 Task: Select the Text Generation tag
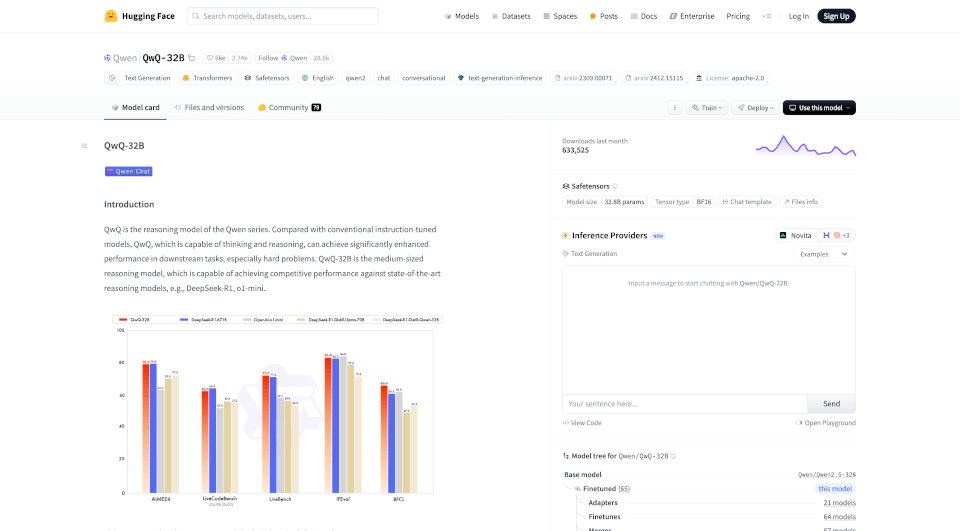tap(141, 78)
